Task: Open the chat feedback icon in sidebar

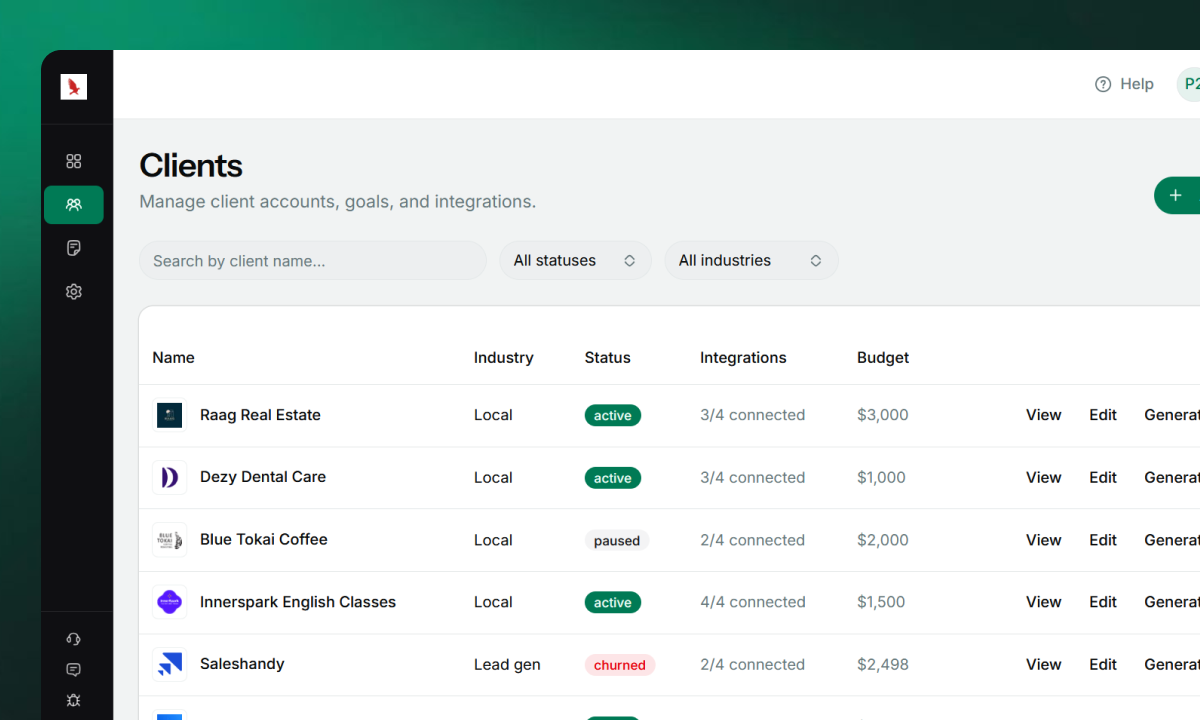Action: [x=73, y=670]
